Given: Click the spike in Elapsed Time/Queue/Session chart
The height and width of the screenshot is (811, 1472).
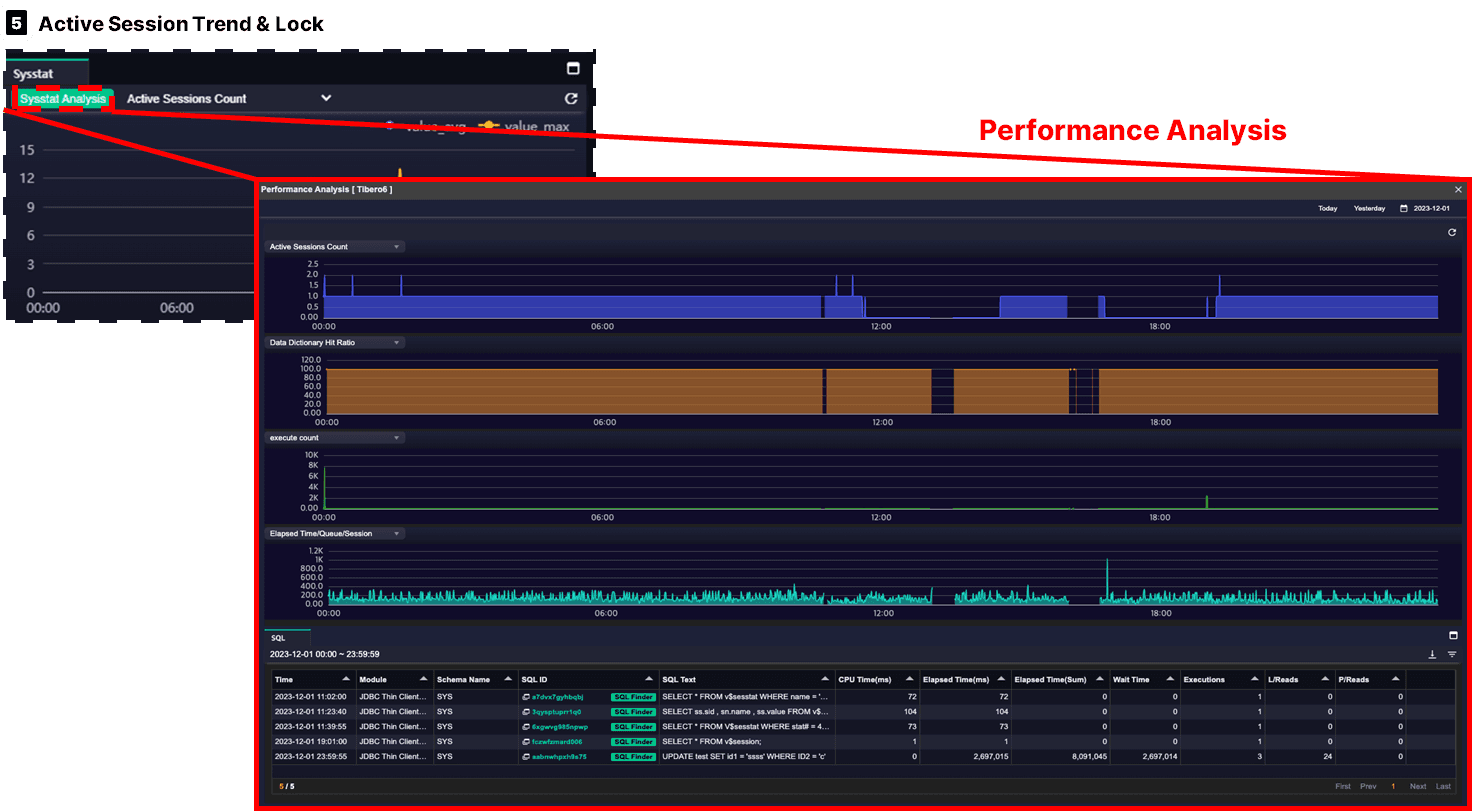Looking at the screenshot, I should (x=1107, y=580).
